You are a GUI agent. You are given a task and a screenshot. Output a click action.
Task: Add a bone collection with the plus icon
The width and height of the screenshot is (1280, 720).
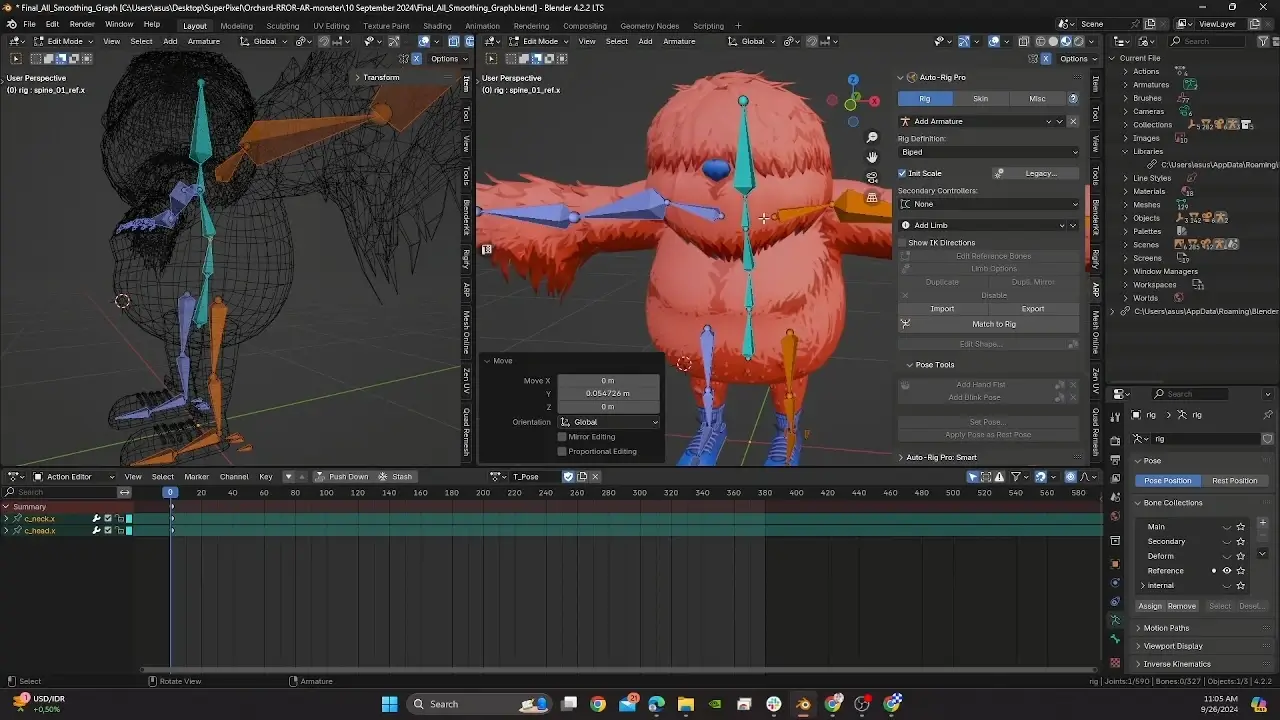[1262, 523]
